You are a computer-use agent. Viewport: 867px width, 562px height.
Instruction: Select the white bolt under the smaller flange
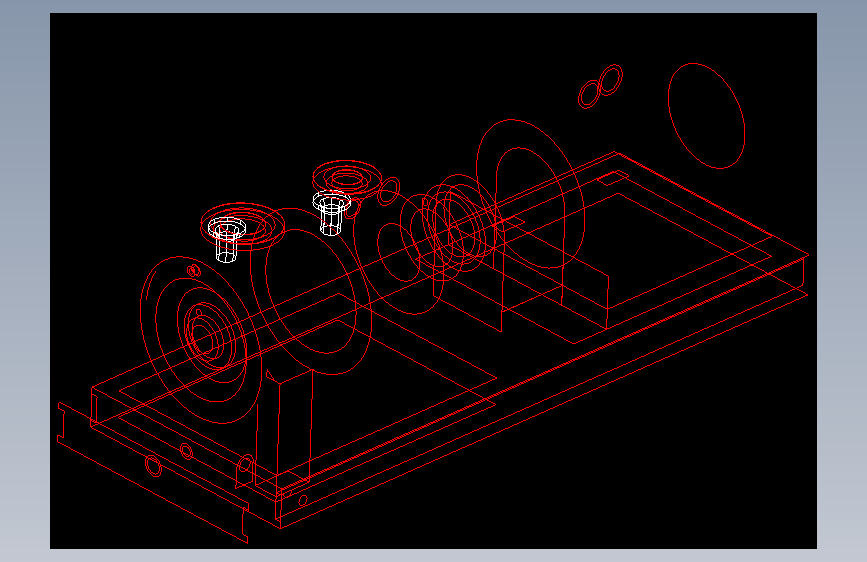[331, 213]
